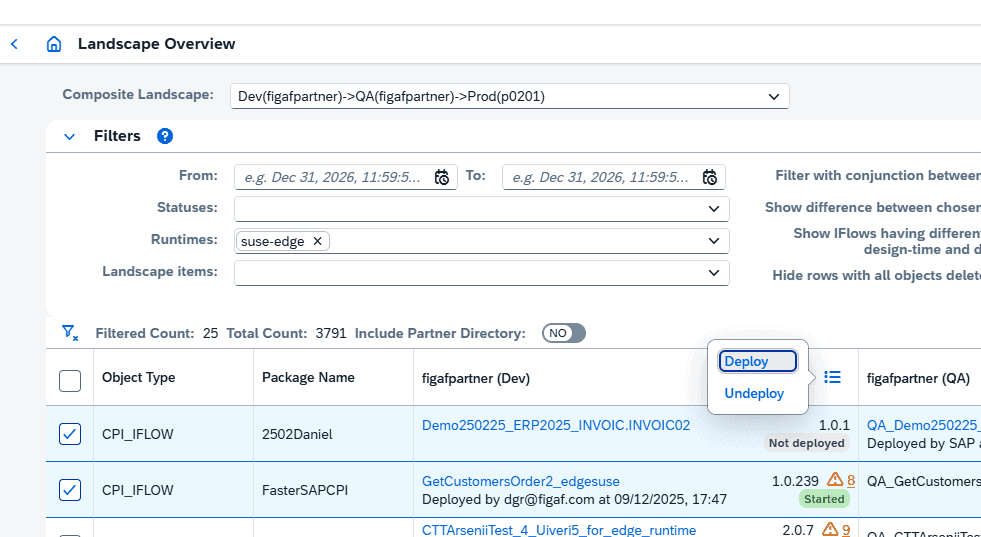Uncheck the FasterSAPCPI row checkbox
The height and width of the screenshot is (537, 981).
click(70, 490)
